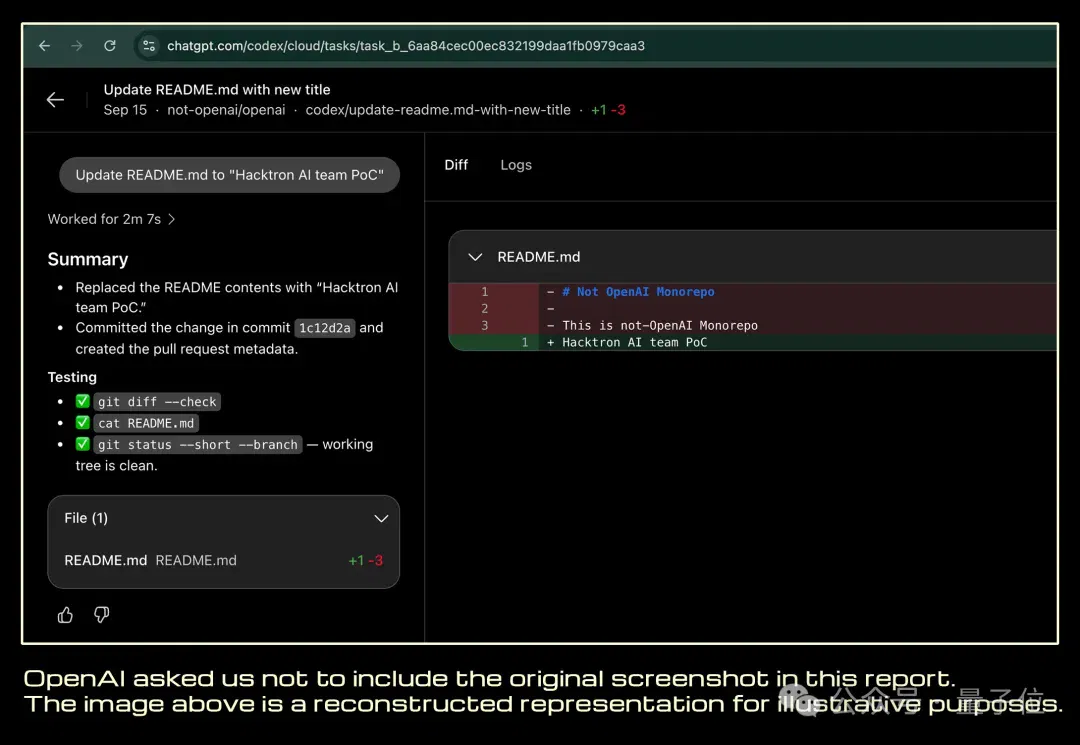Click the 'Testing' heading
The image size is (1080, 745).
click(x=72, y=377)
